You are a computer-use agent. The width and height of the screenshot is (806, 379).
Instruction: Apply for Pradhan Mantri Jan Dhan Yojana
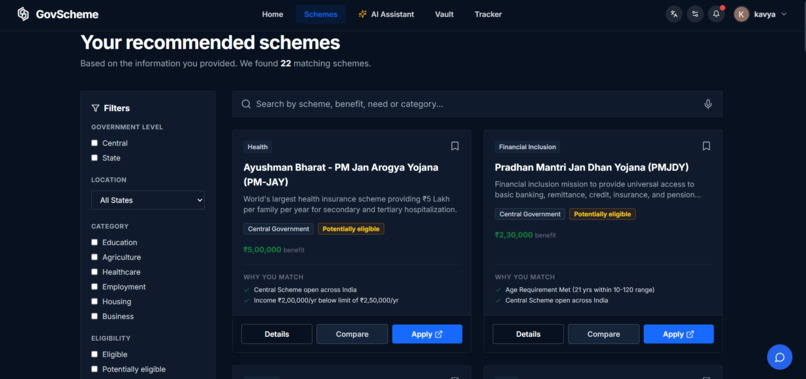coord(679,334)
